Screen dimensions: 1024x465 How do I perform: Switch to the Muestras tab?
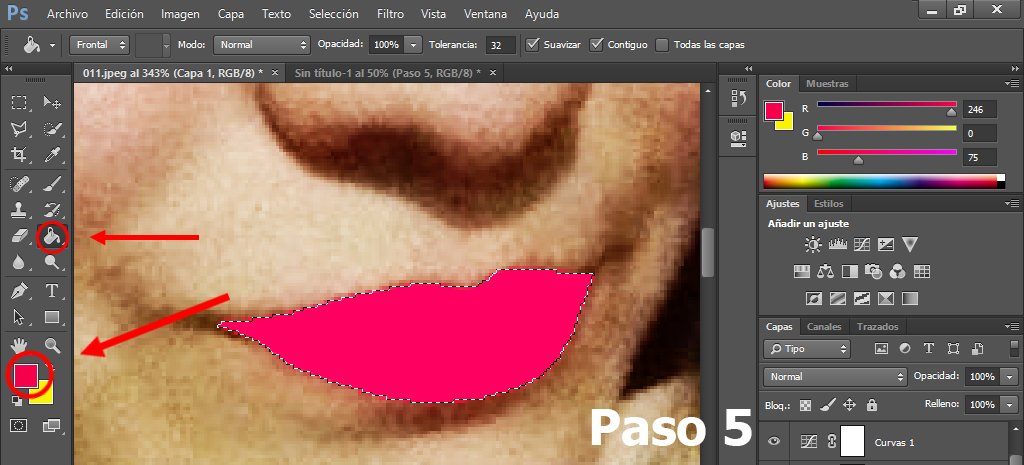827,84
